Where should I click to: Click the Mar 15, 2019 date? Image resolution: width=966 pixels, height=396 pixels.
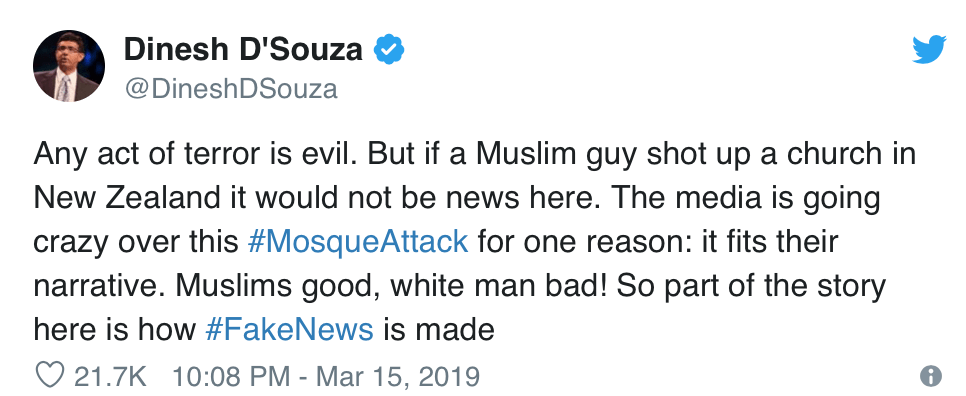397,376
